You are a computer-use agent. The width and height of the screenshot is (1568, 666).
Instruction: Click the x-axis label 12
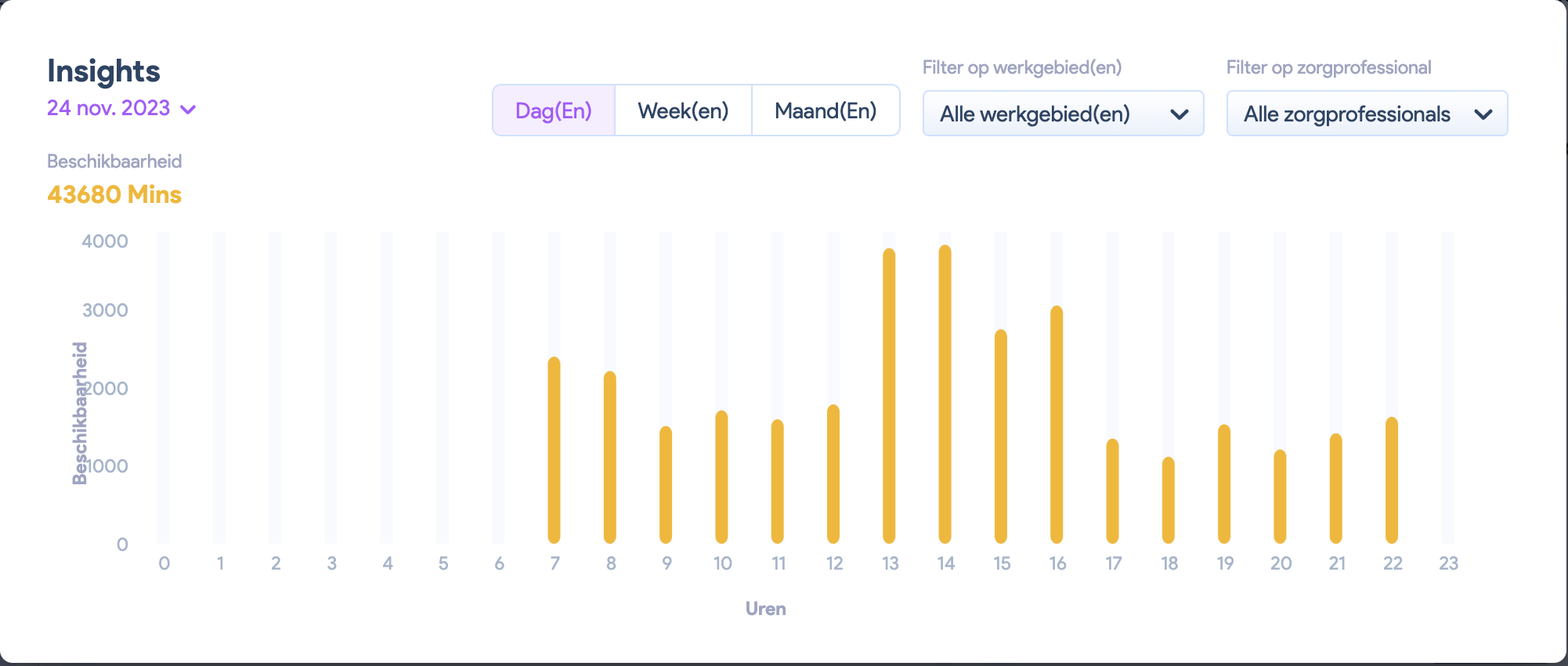pyautogui.click(x=834, y=563)
